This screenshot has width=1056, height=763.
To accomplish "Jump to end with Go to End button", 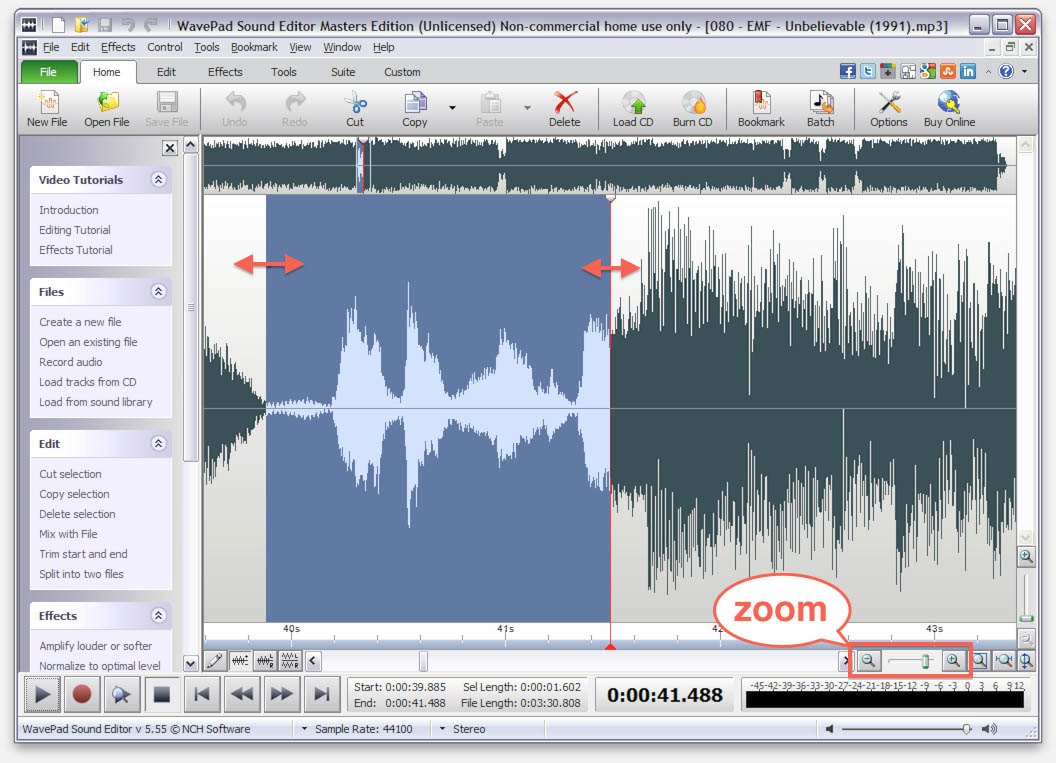I will tap(322, 694).
